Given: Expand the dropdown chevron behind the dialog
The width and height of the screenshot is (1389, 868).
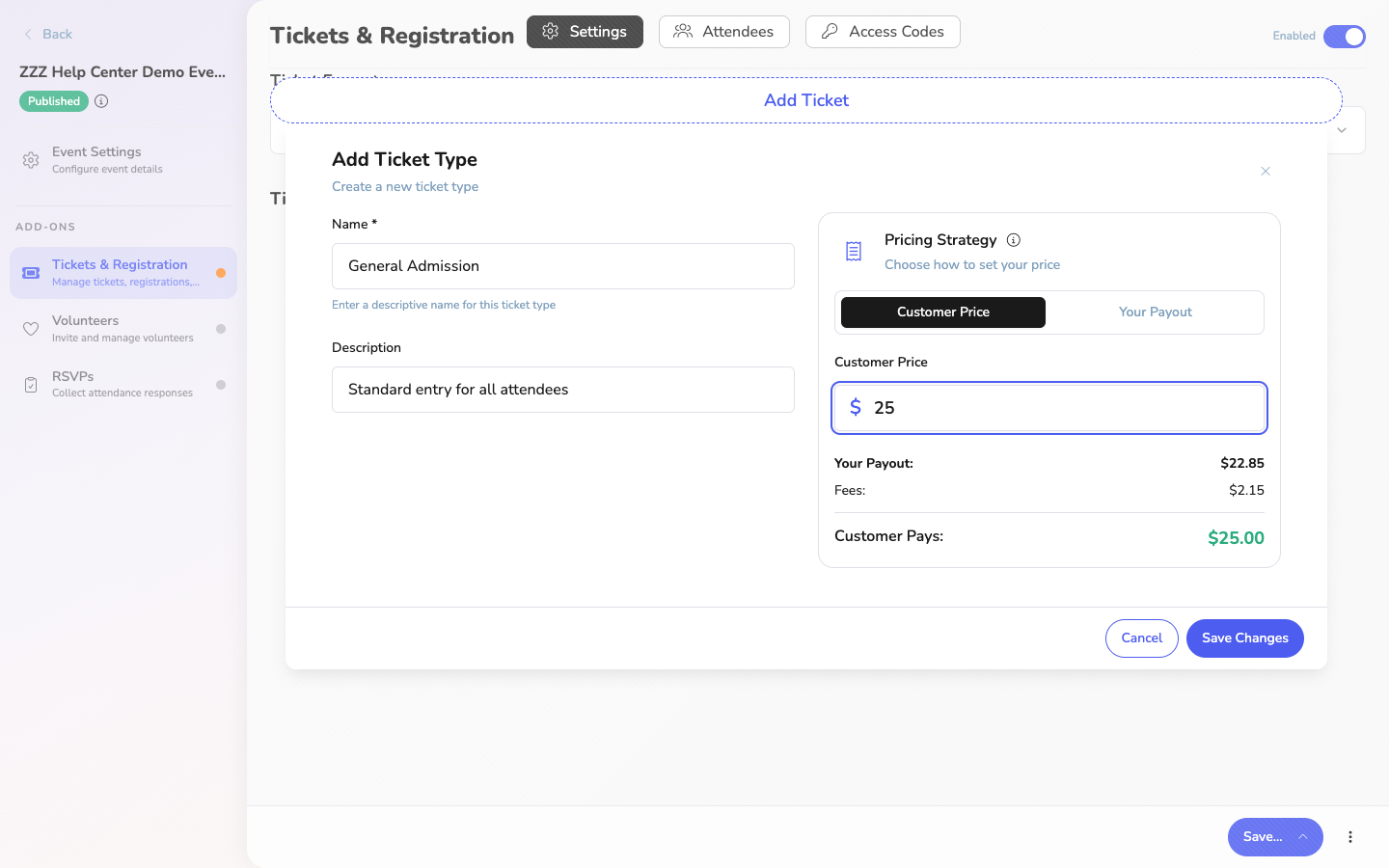Looking at the screenshot, I should [x=1342, y=130].
